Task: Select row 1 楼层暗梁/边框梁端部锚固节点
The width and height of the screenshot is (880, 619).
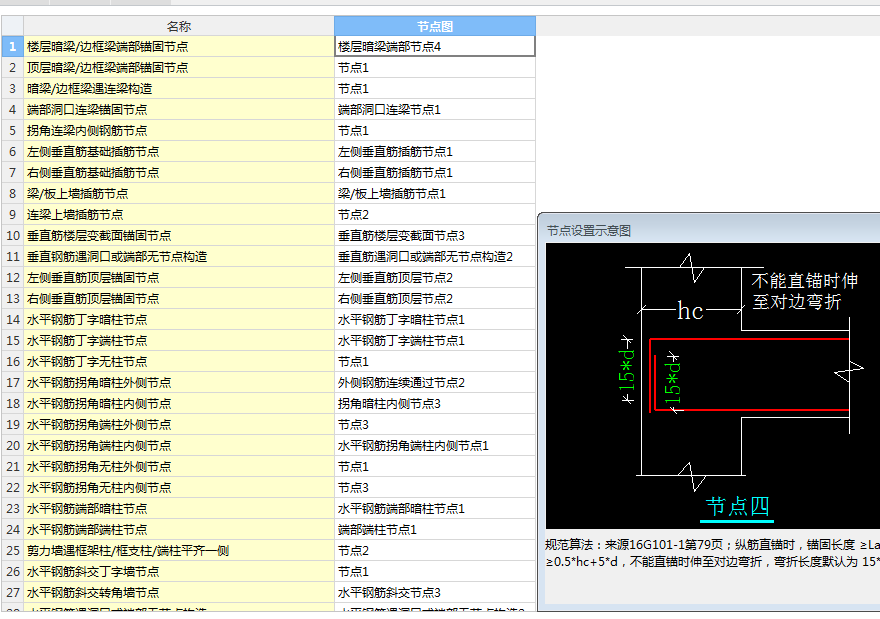Action: [179, 47]
